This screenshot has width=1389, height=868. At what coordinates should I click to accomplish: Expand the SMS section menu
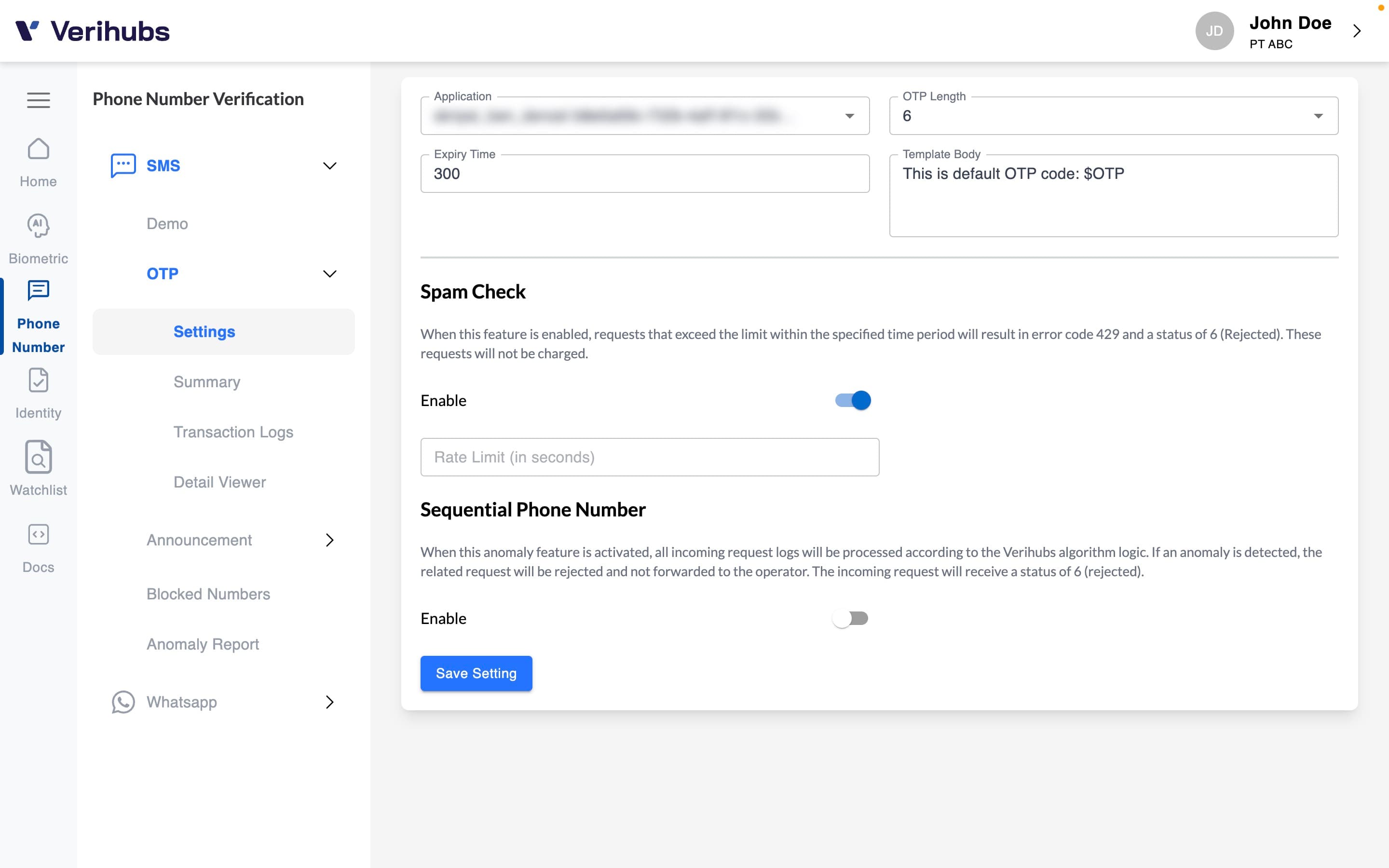pyautogui.click(x=330, y=166)
